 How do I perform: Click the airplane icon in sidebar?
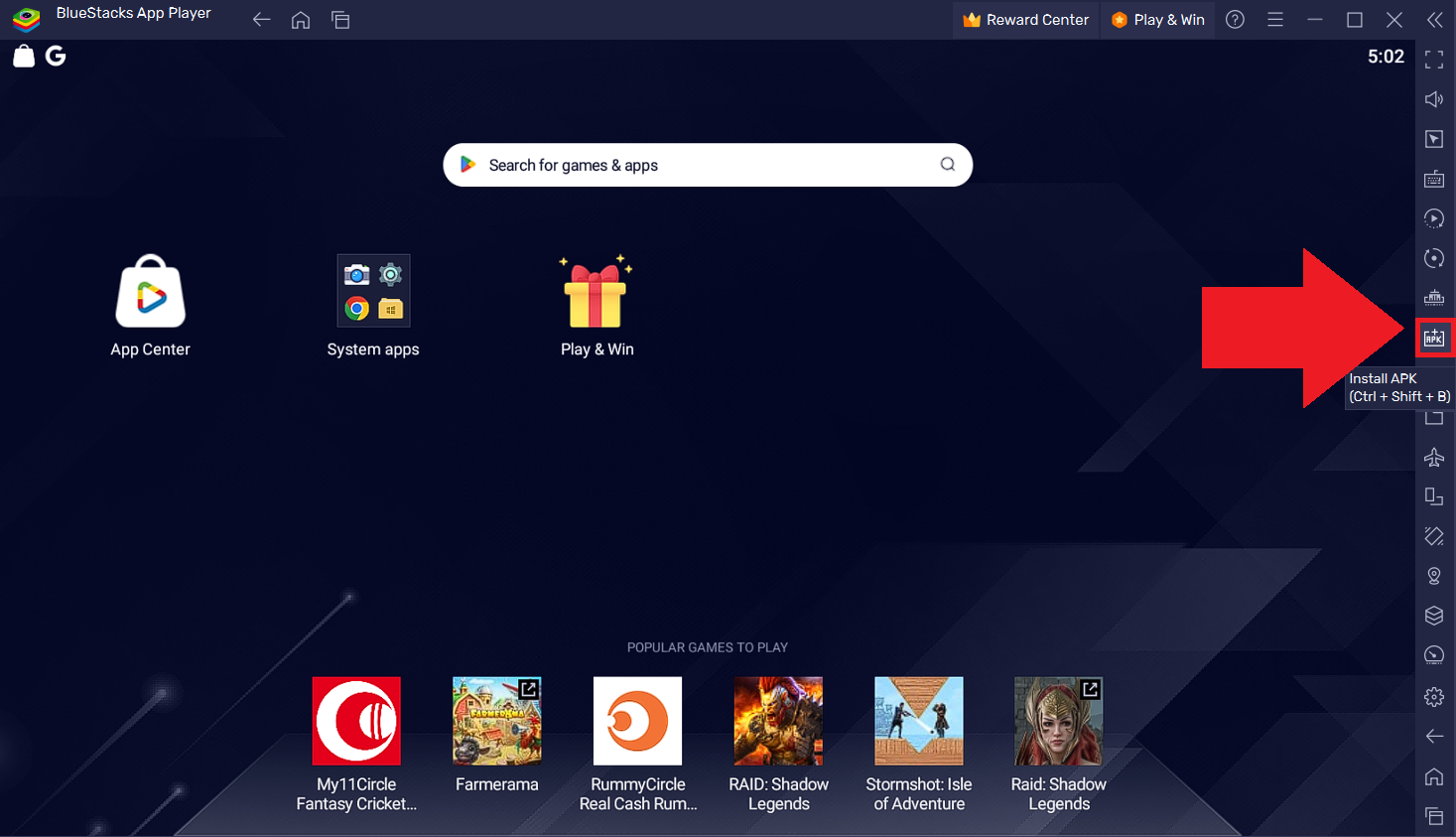(x=1434, y=457)
